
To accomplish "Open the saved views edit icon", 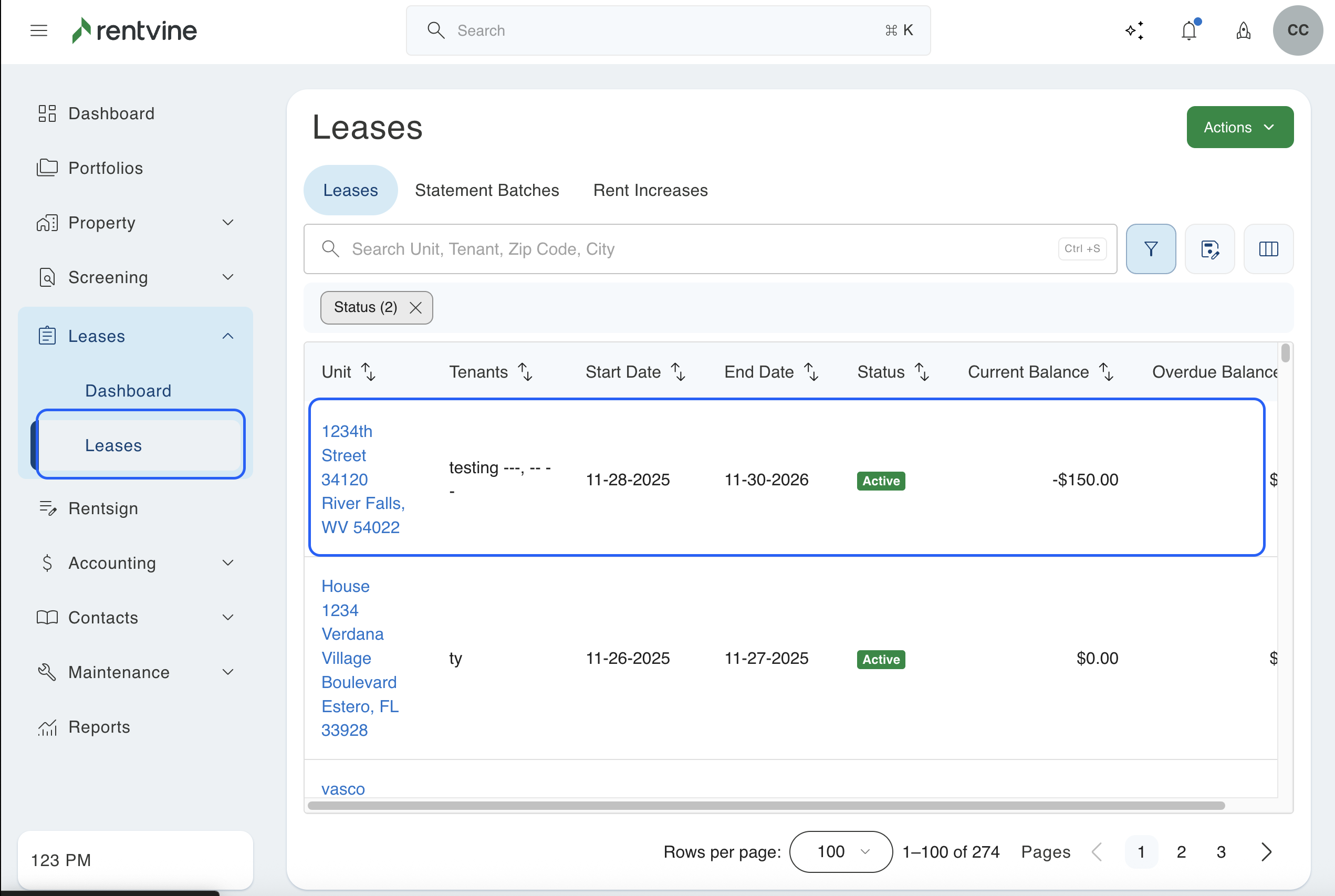I will 1209,249.
